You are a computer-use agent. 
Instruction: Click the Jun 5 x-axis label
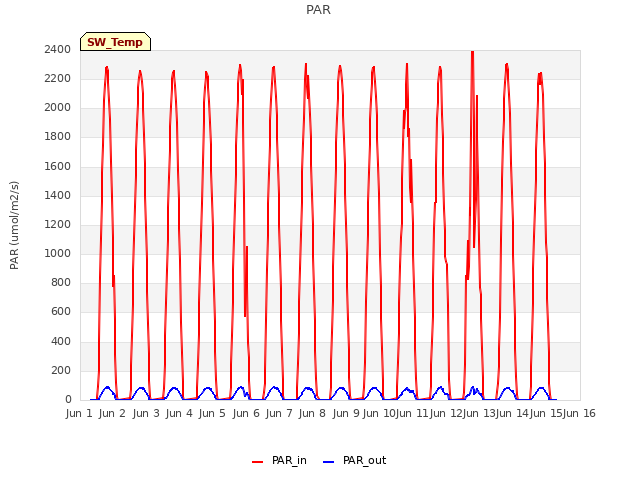pos(212,414)
